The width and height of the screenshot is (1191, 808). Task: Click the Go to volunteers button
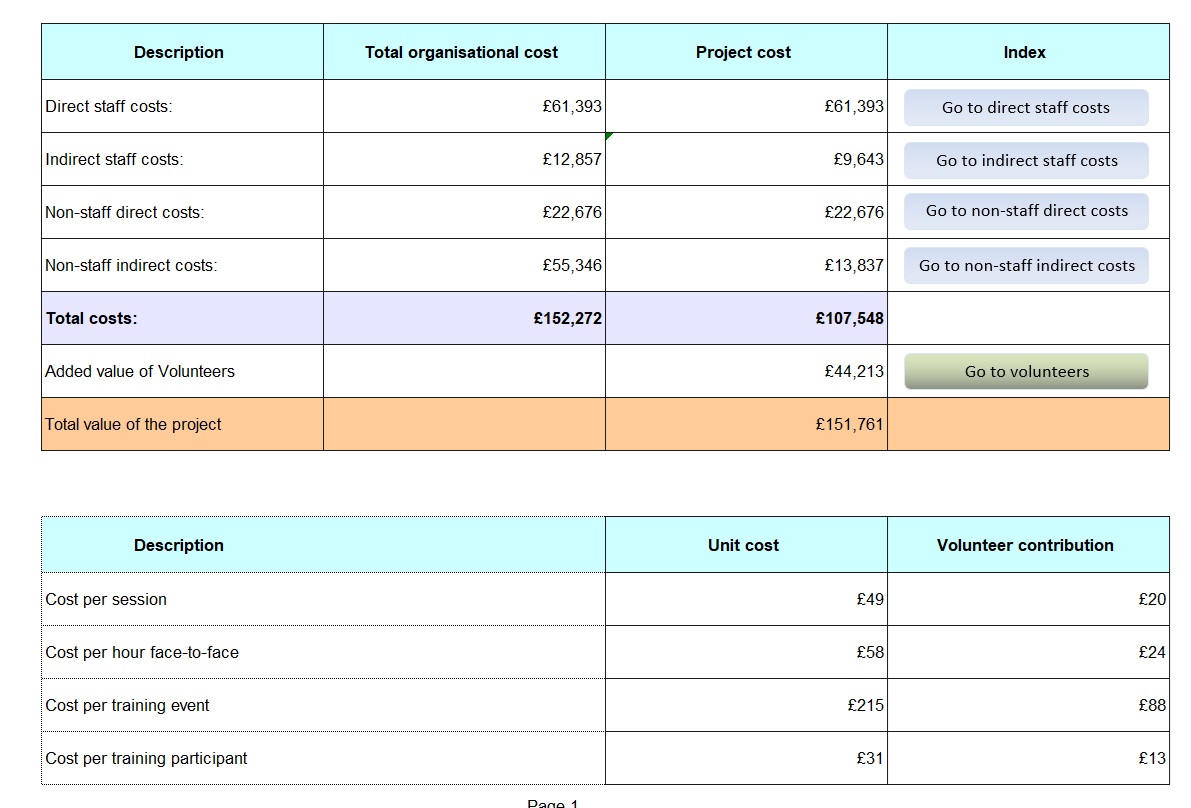[1025, 371]
